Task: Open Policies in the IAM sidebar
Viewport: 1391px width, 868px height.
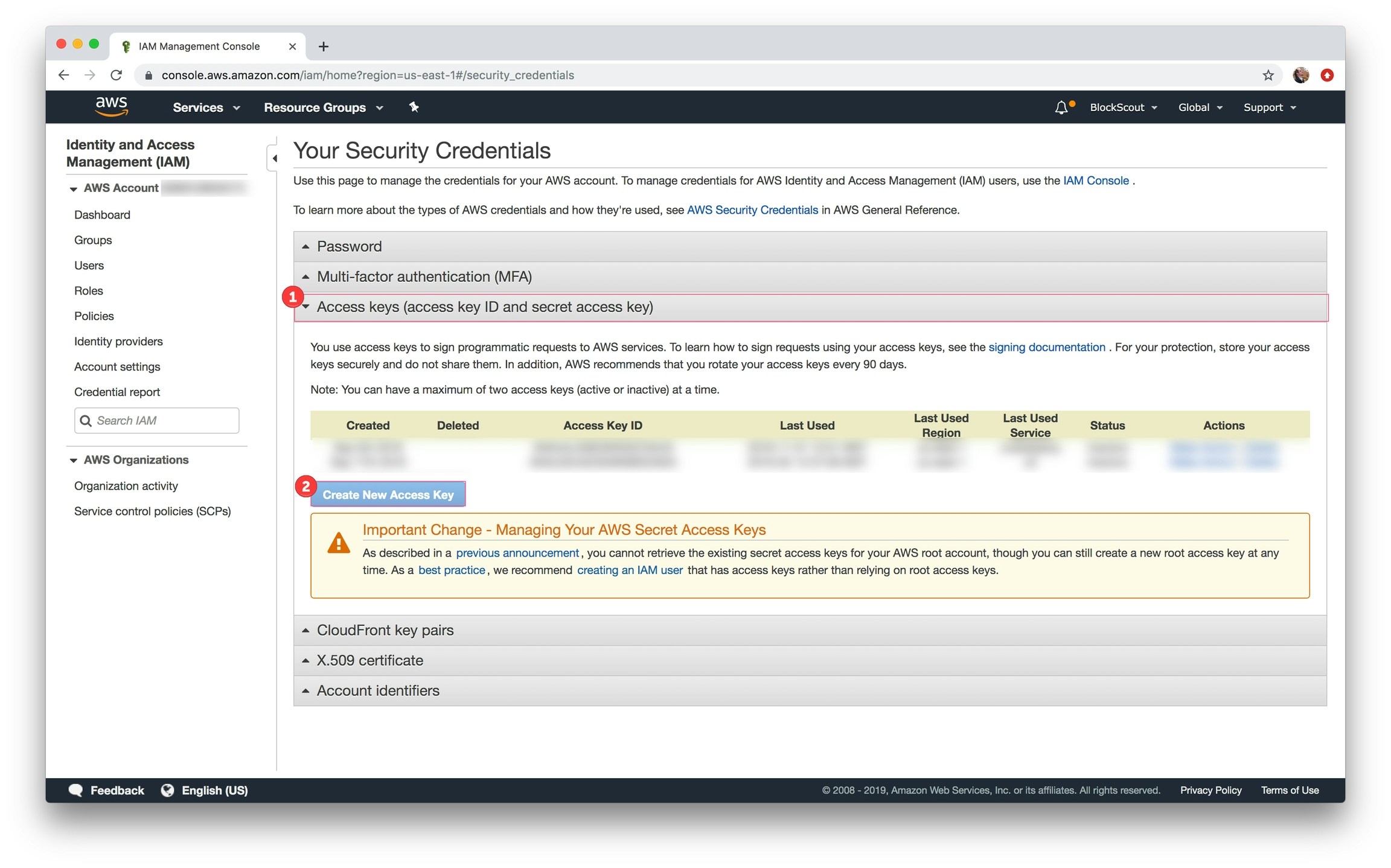Action: pos(94,316)
